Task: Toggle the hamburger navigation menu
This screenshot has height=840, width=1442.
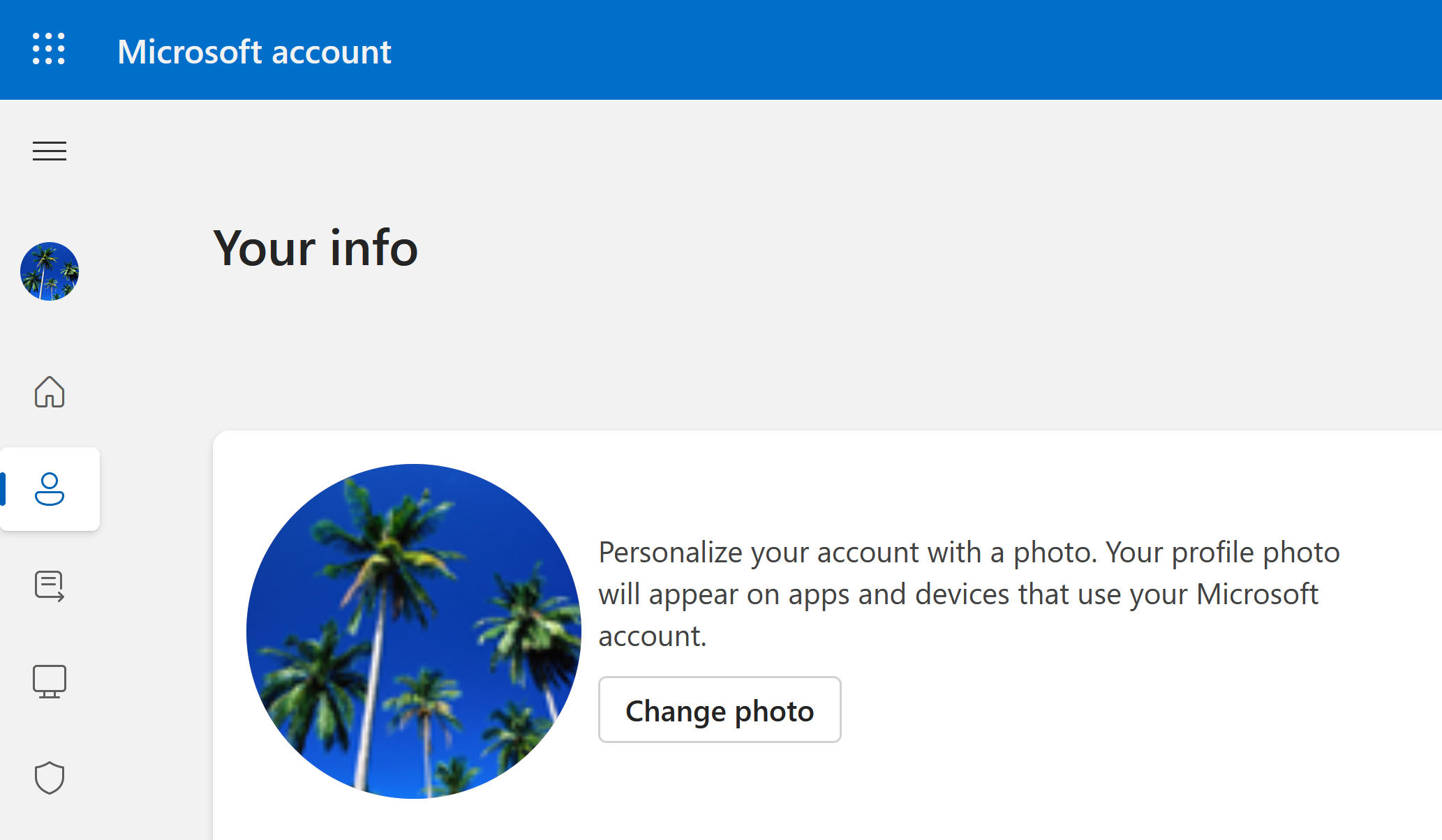Action: pos(50,151)
